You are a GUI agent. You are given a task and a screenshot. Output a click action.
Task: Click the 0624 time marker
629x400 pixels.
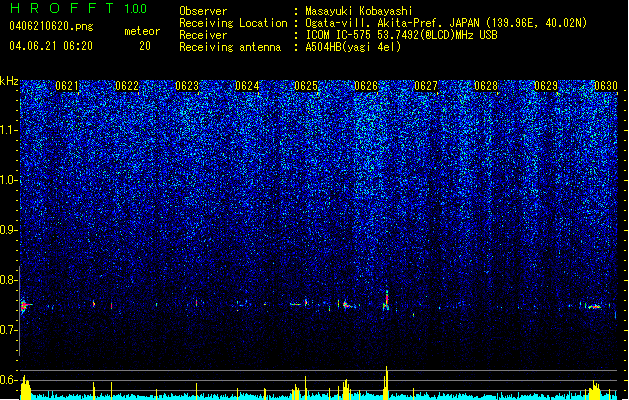pos(247,86)
